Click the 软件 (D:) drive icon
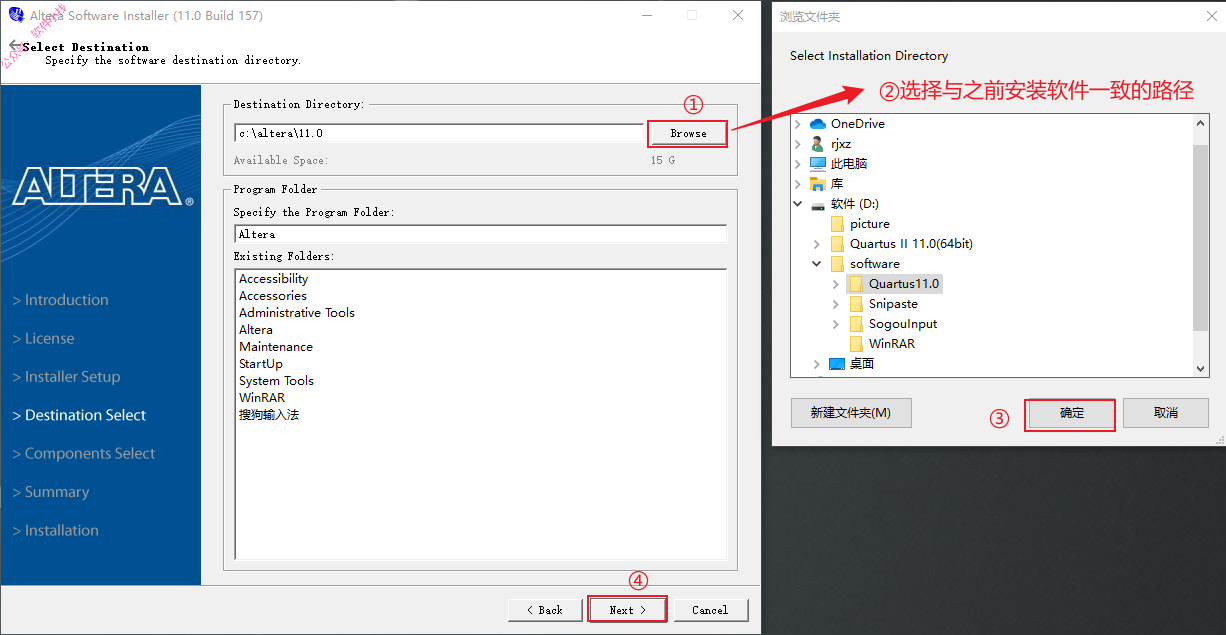Screen dimensions: 1226x635 (818, 204)
